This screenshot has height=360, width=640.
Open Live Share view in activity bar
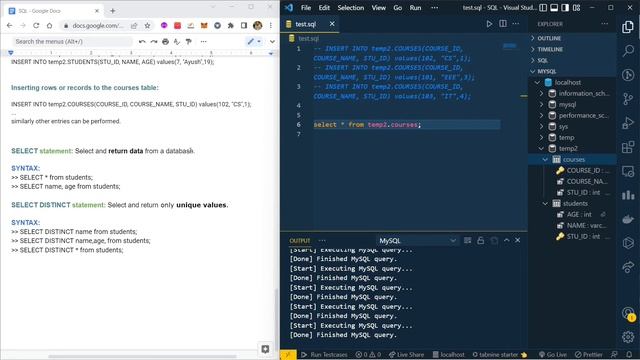(x=628, y=267)
